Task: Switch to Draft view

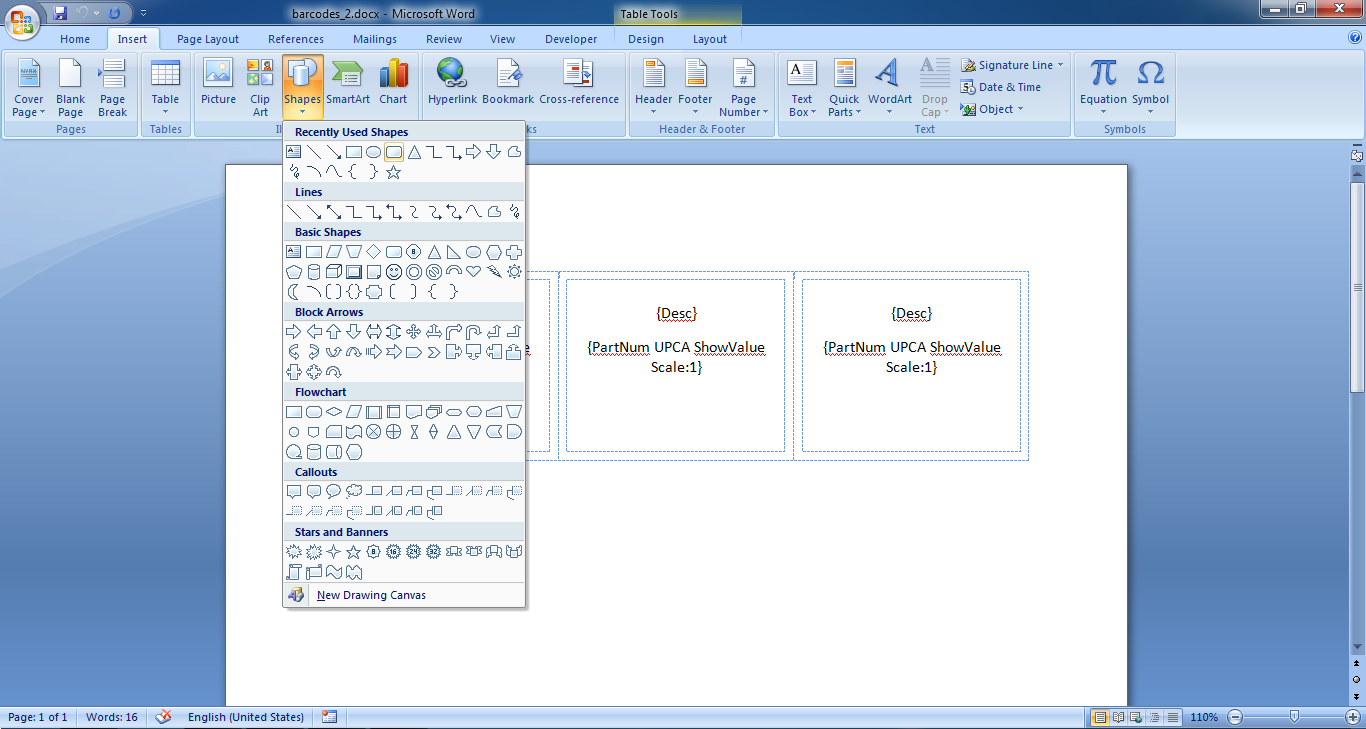Action: (x=1172, y=717)
